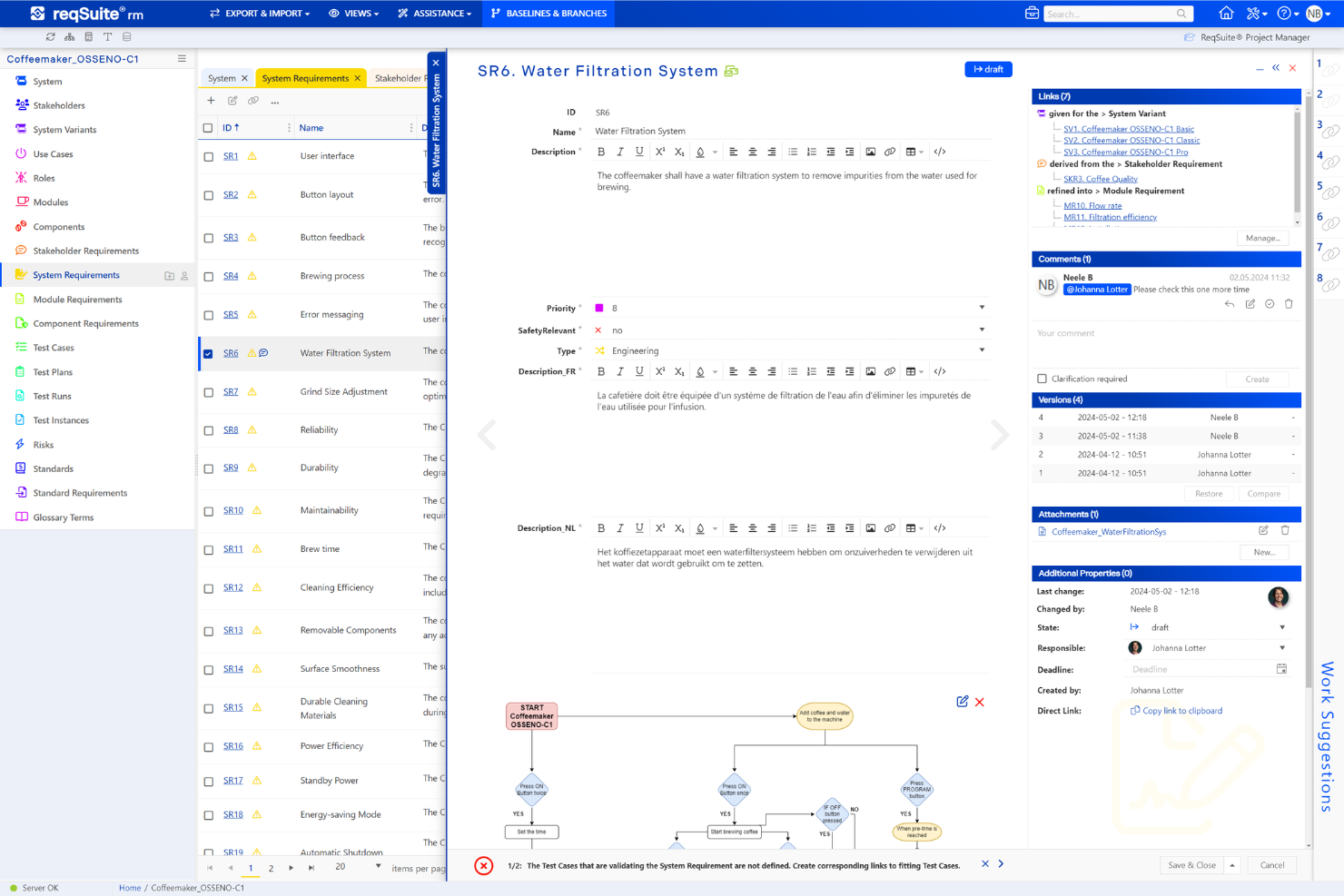Check the SR1 User interface row checkbox

coord(208,156)
